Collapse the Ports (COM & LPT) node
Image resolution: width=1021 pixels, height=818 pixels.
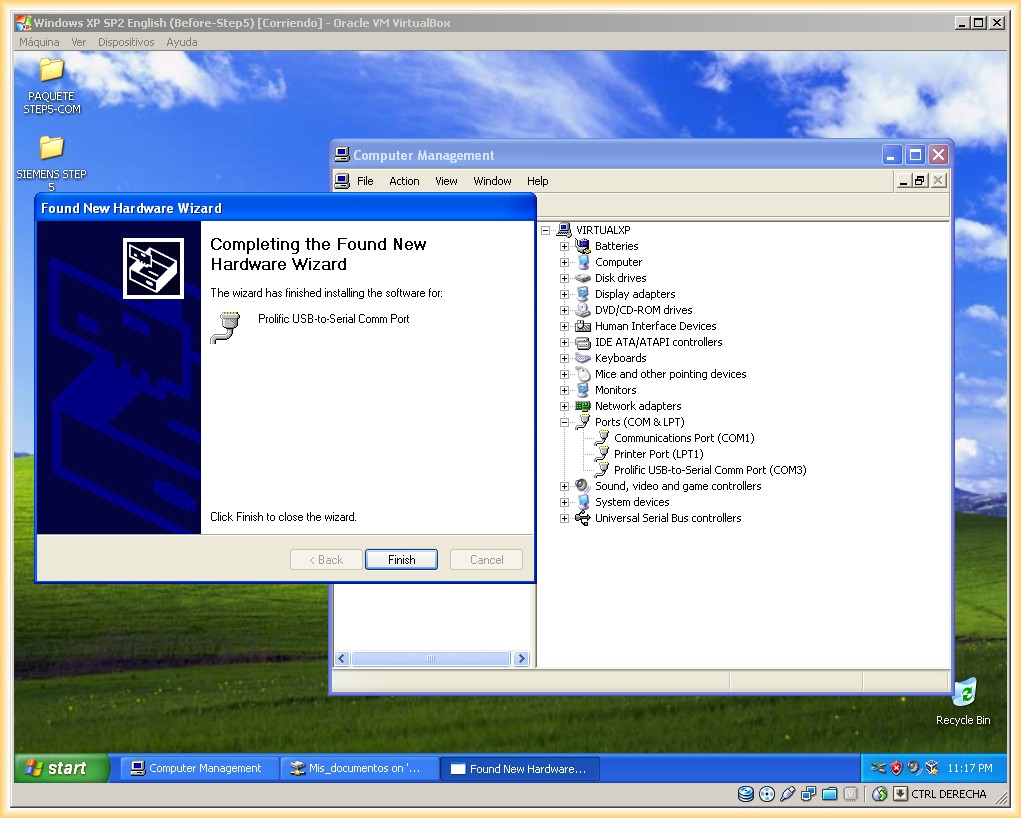(x=564, y=422)
